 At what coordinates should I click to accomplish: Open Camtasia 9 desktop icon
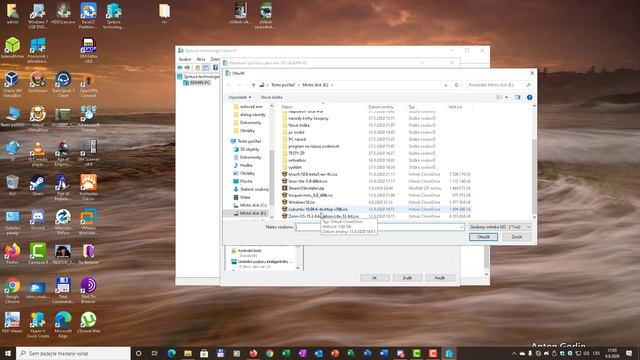coord(38,254)
